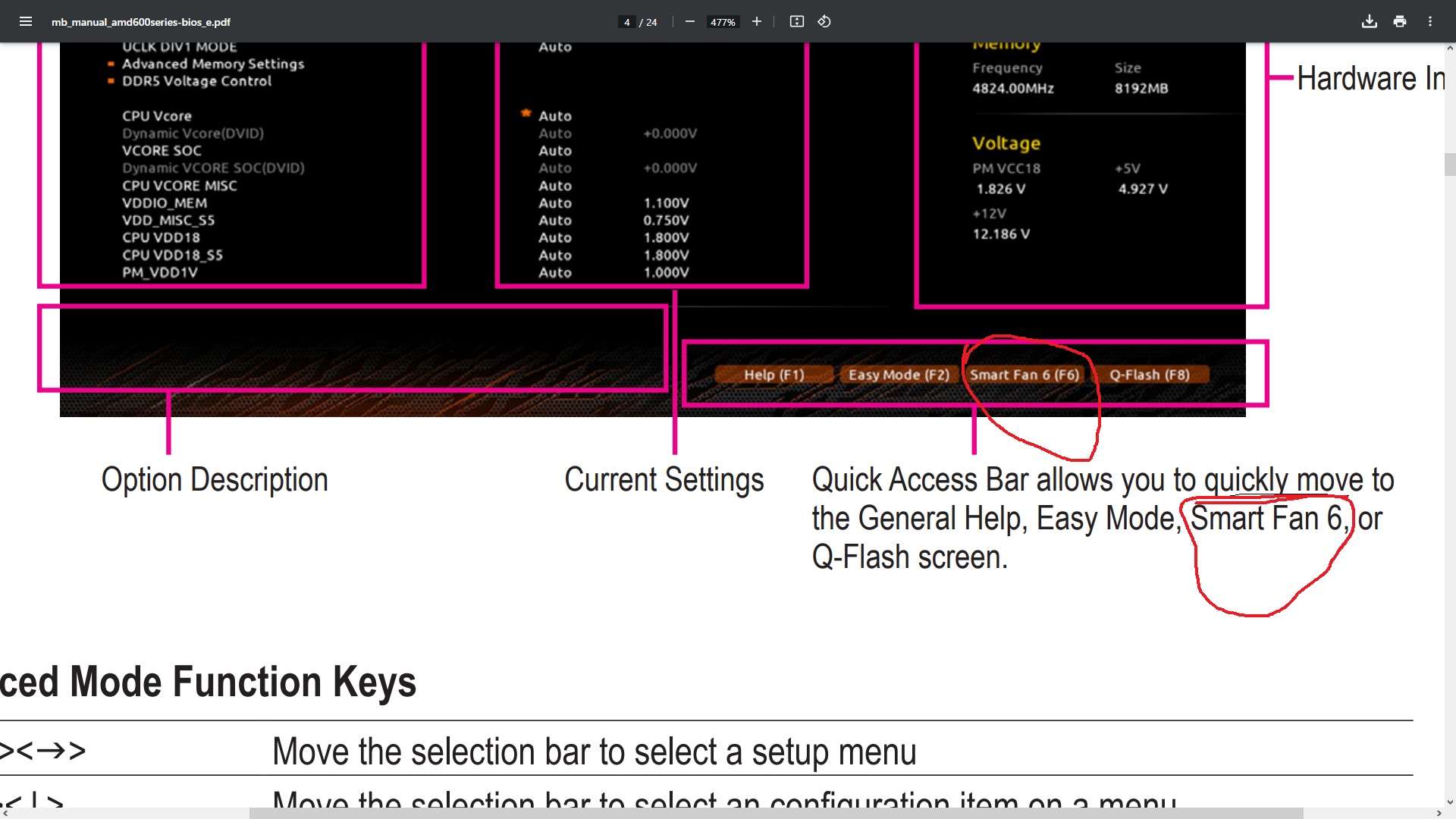Open the PDF sidebar hamburger menu
This screenshot has width=1456, height=819.
pyautogui.click(x=26, y=21)
